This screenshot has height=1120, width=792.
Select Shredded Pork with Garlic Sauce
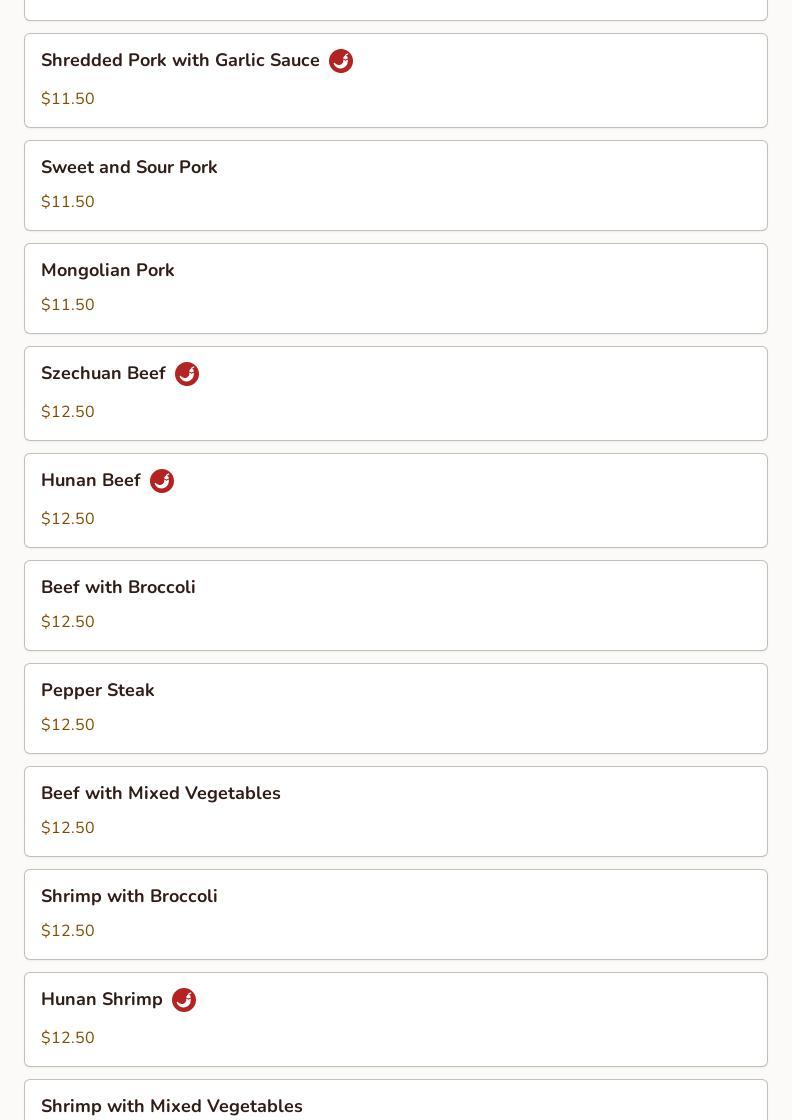180,61
